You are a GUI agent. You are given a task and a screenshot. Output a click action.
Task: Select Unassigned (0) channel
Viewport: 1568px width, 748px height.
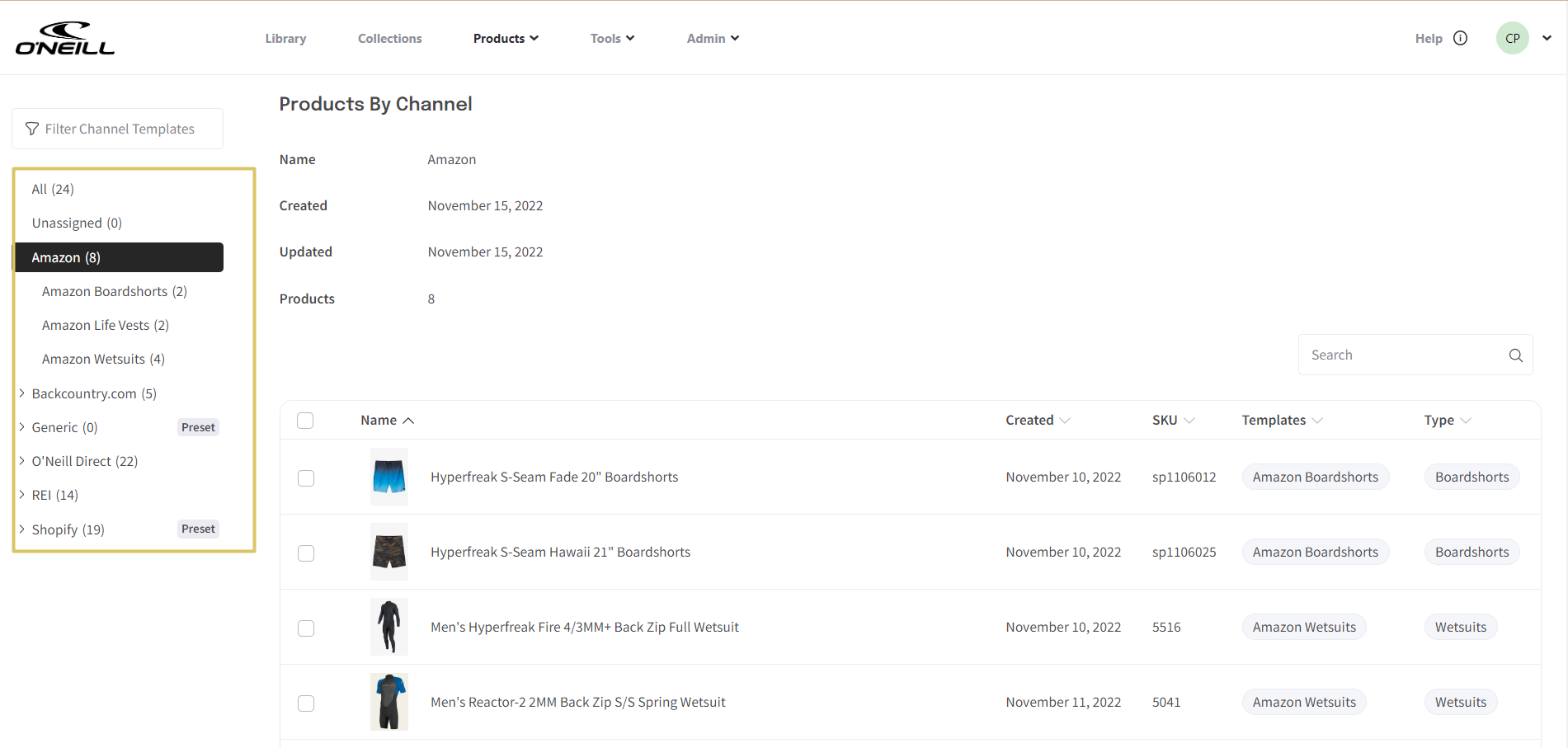tap(77, 223)
